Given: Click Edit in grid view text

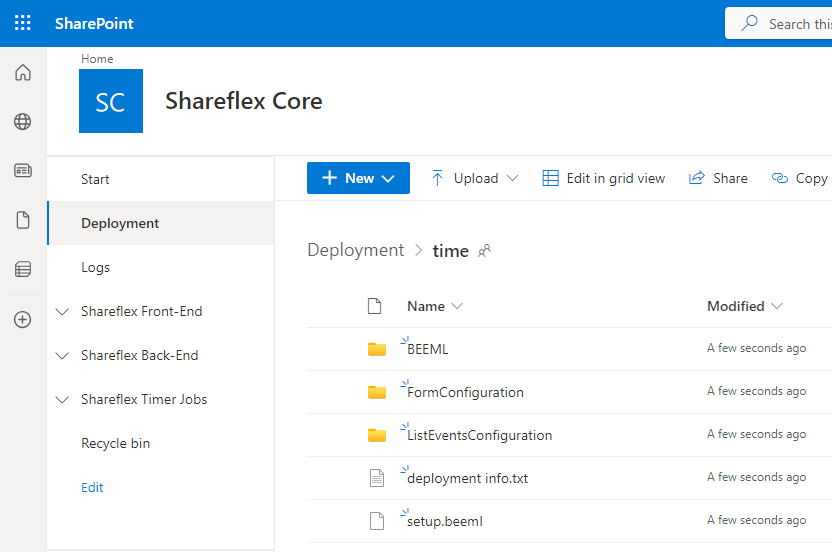Looking at the screenshot, I should (616, 178).
